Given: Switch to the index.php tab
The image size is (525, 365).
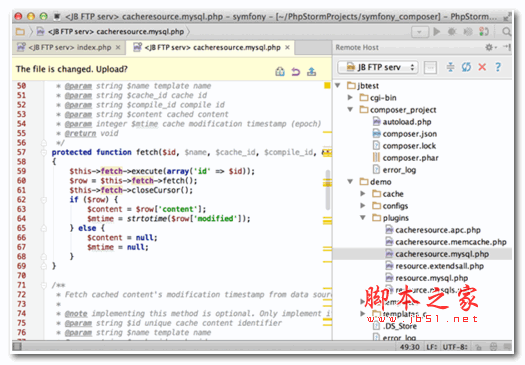Looking at the screenshot, I should click(x=70, y=48).
